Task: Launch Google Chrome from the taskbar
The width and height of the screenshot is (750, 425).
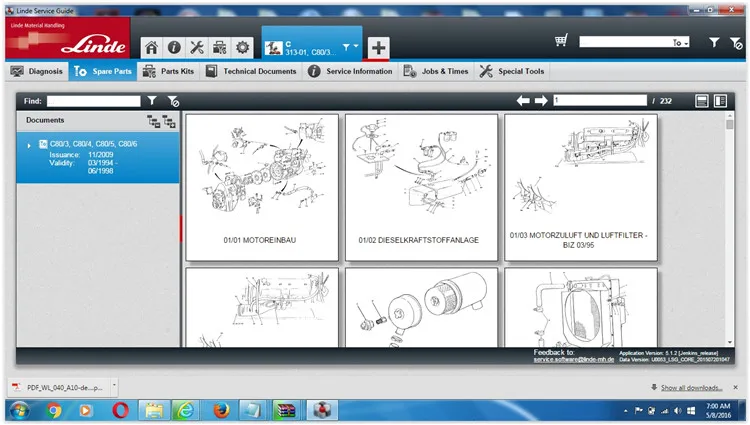Action: click(x=55, y=411)
